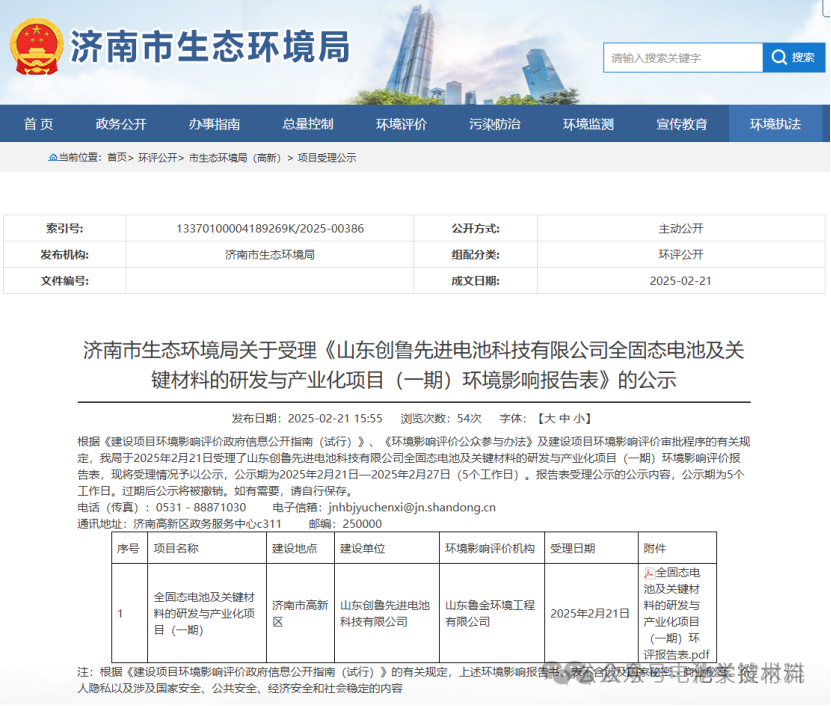
Task: Open the 宣传教育 navigation menu
Action: (682, 124)
